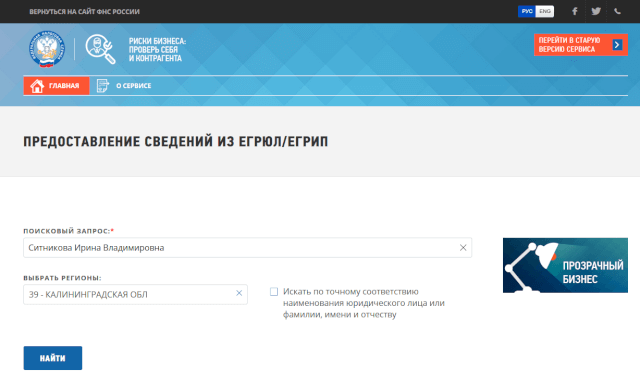Screen dimensions: 640x381
Task: Return to the FNS Russia website link
Action: pyautogui.click(x=84, y=11)
